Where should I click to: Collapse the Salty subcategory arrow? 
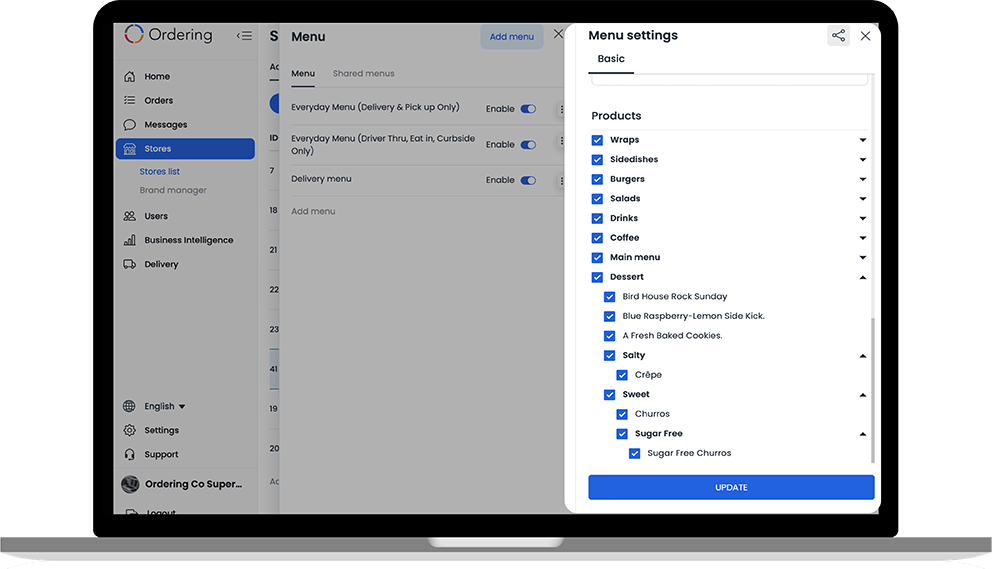click(x=862, y=355)
